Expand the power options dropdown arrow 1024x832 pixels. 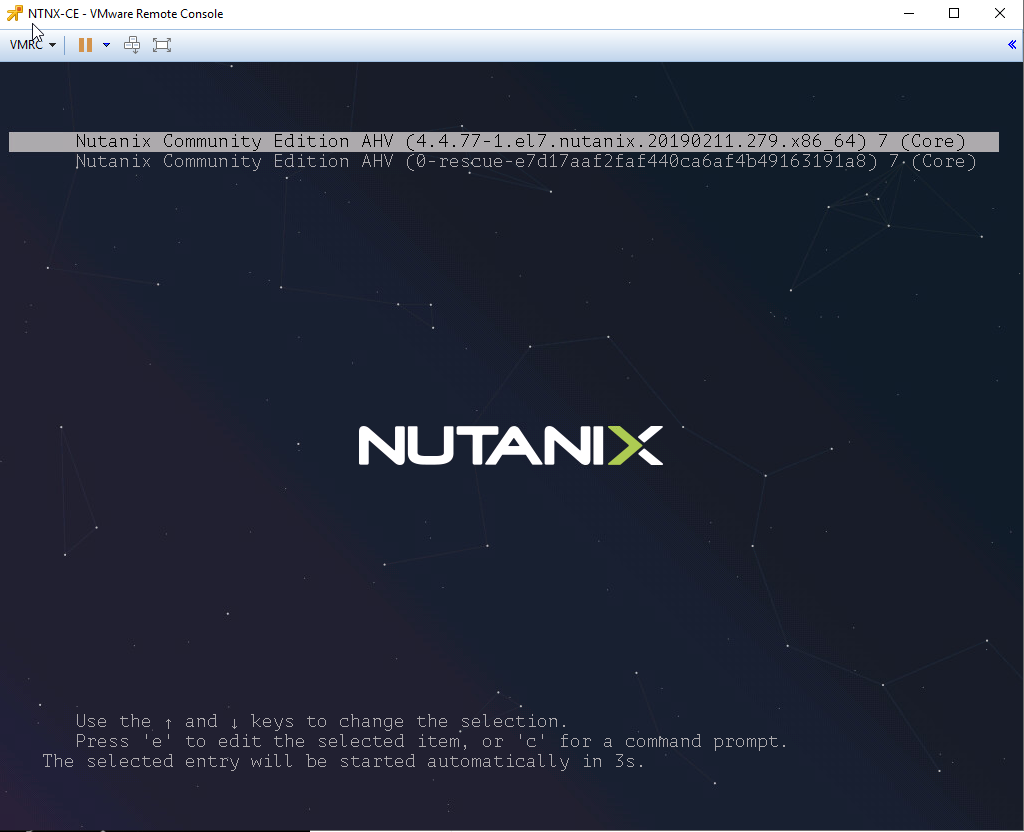pos(106,45)
